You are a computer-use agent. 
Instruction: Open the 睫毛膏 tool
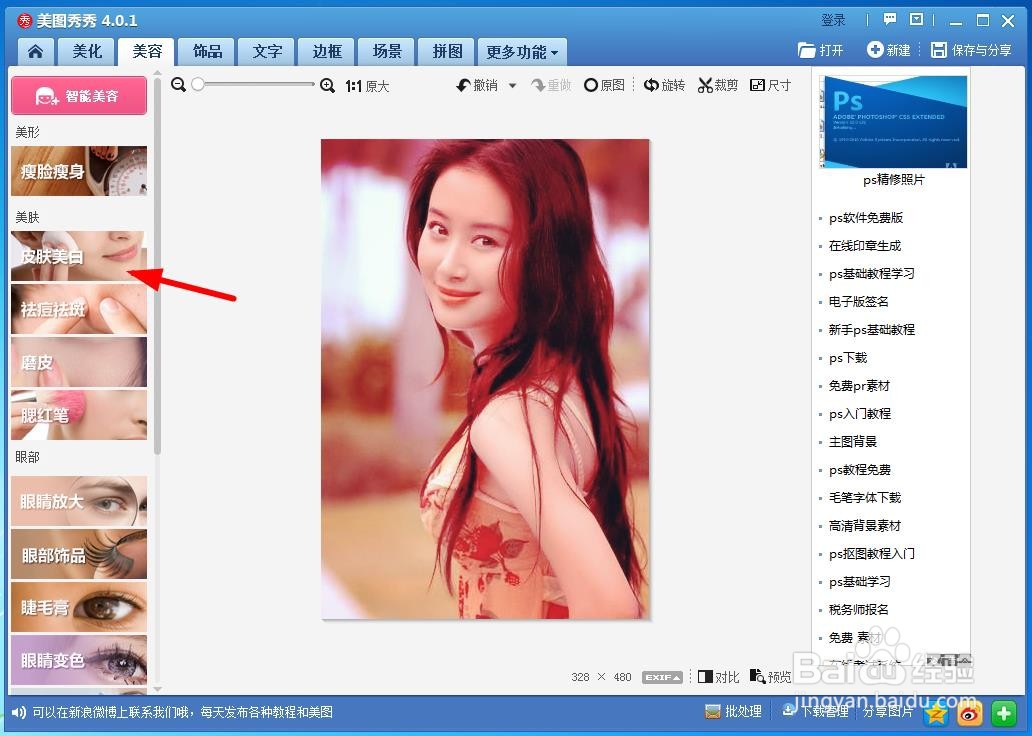click(78, 607)
